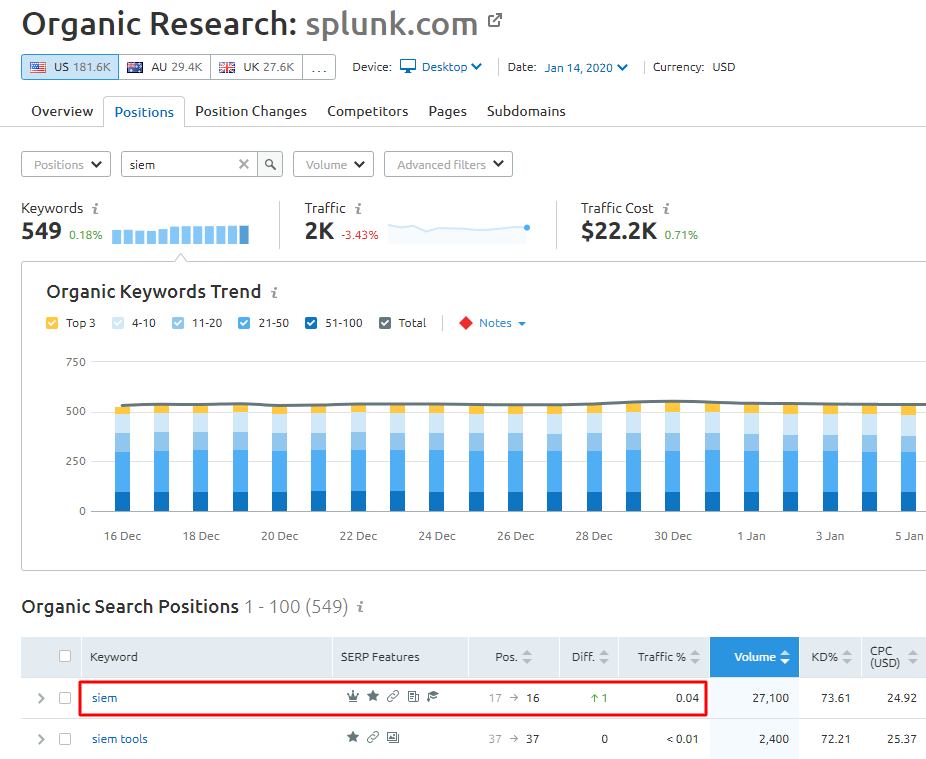Switch to the Pages tab

click(x=447, y=111)
